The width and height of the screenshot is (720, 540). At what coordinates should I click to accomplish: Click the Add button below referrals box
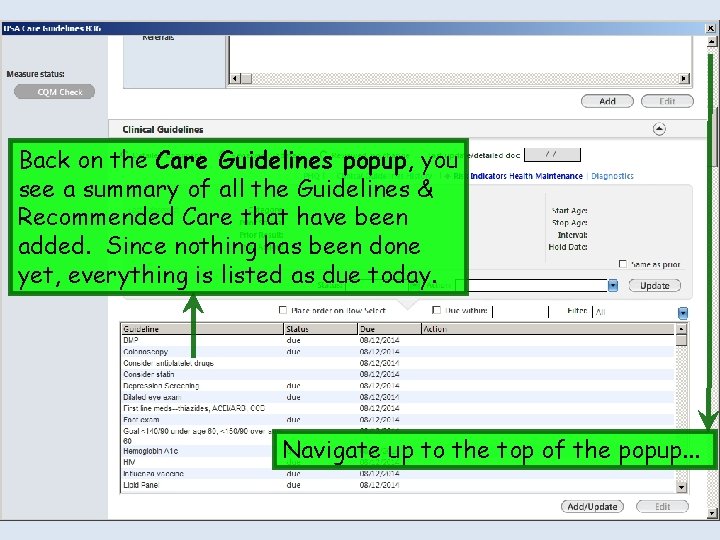point(607,101)
